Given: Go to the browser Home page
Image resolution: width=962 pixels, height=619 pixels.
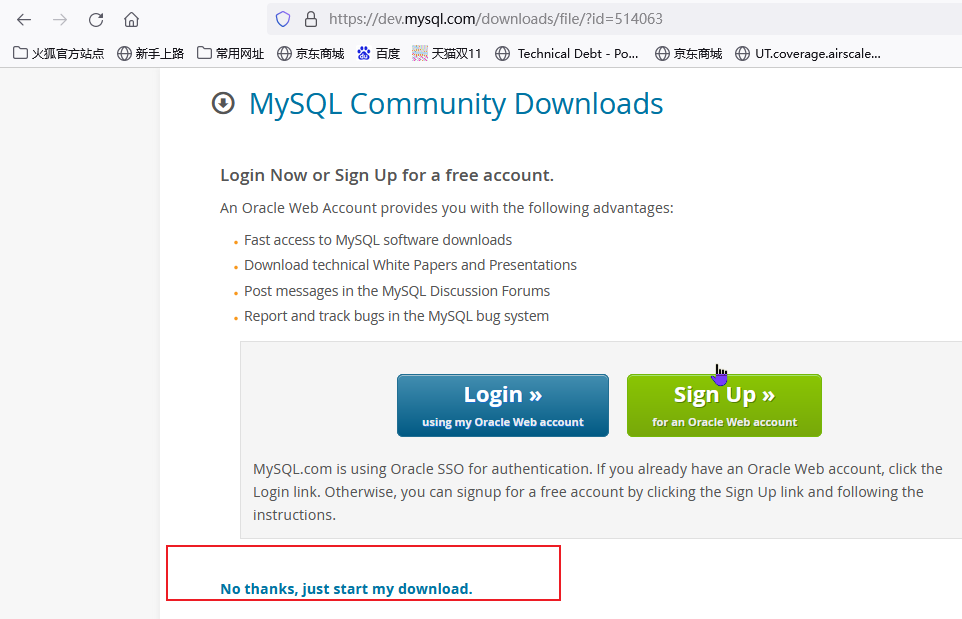Looking at the screenshot, I should 131,19.
